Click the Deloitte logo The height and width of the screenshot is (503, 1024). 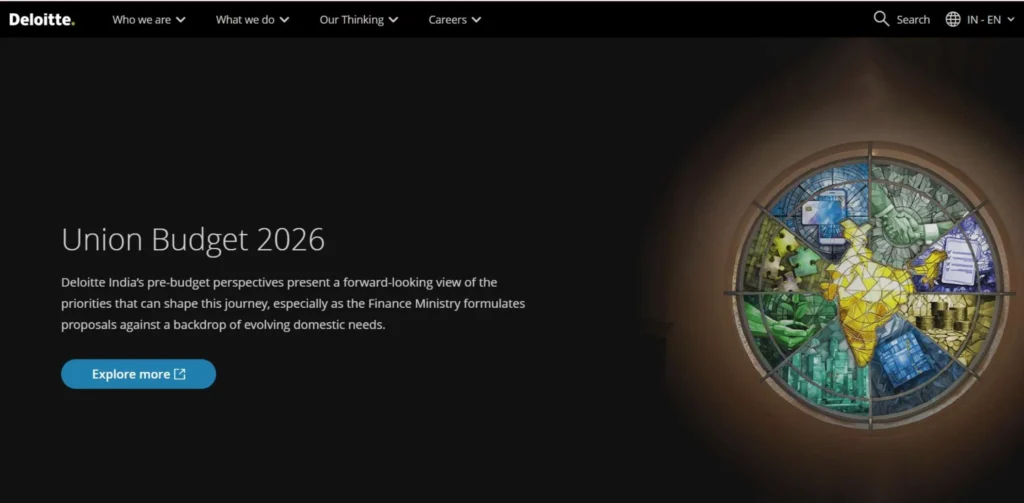(x=41, y=19)
